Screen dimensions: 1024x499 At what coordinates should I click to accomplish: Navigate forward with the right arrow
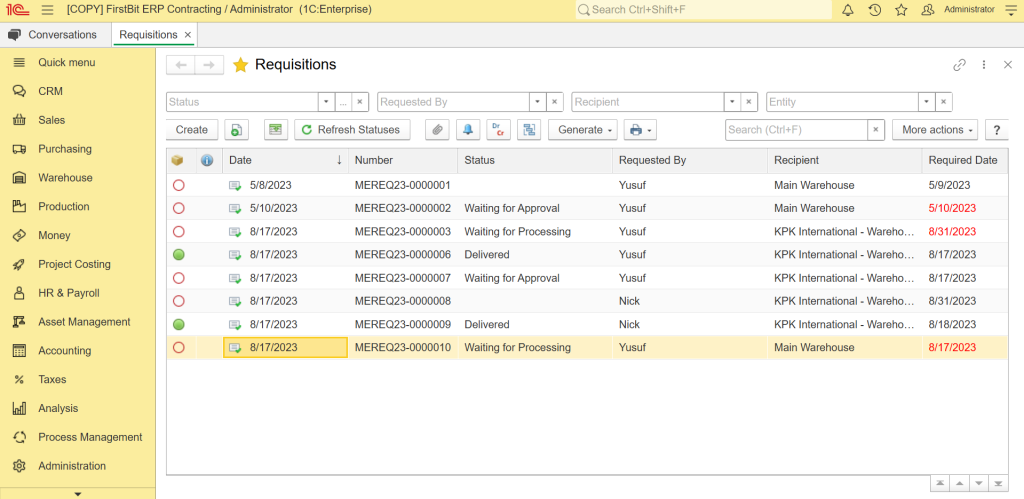point(209,65)
